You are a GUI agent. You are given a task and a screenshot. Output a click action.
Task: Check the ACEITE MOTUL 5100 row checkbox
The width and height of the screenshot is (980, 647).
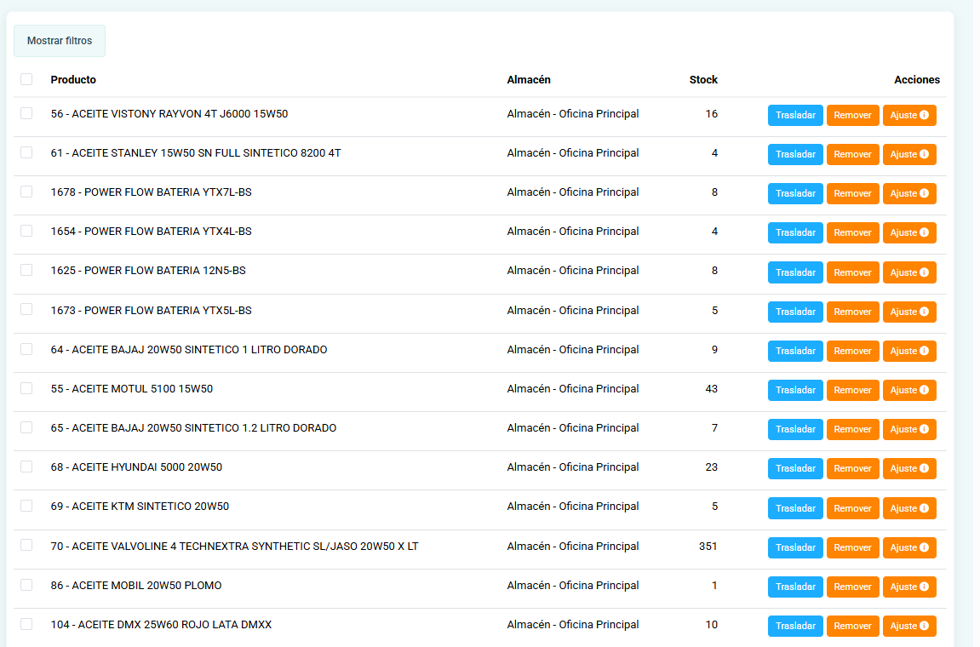[x=26, y=388]
